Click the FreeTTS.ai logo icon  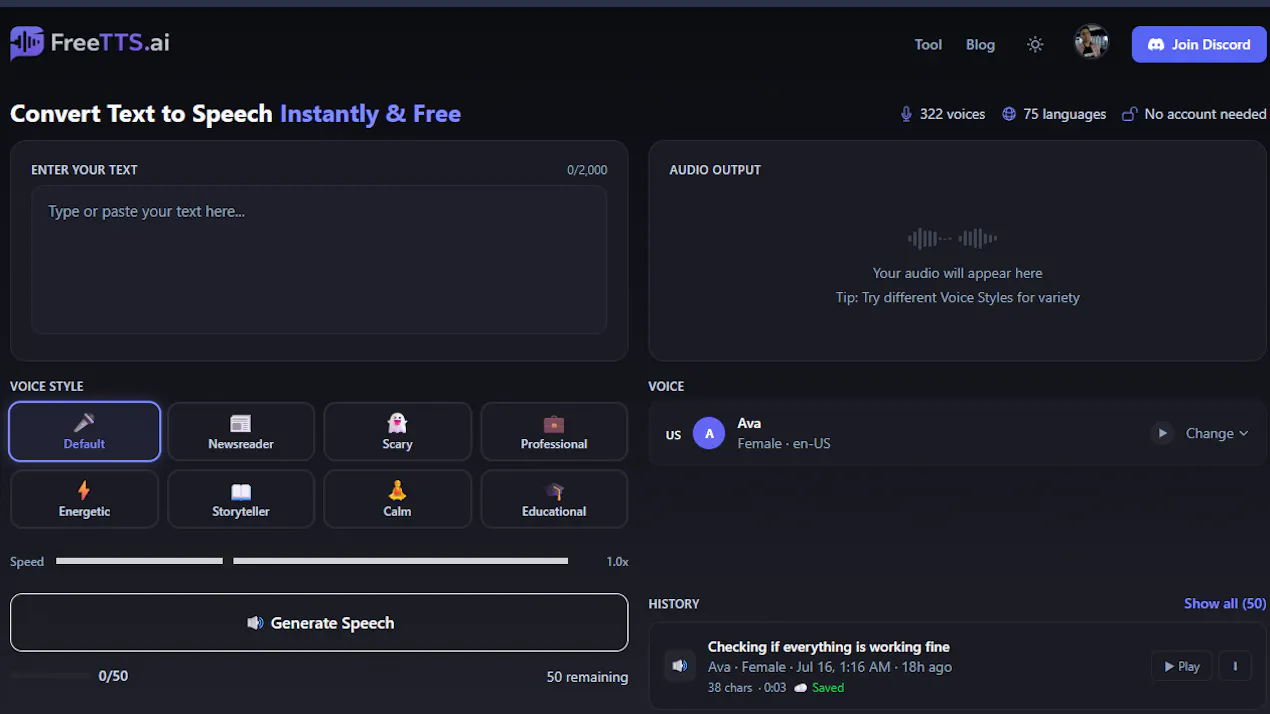(x=27, y=43)
